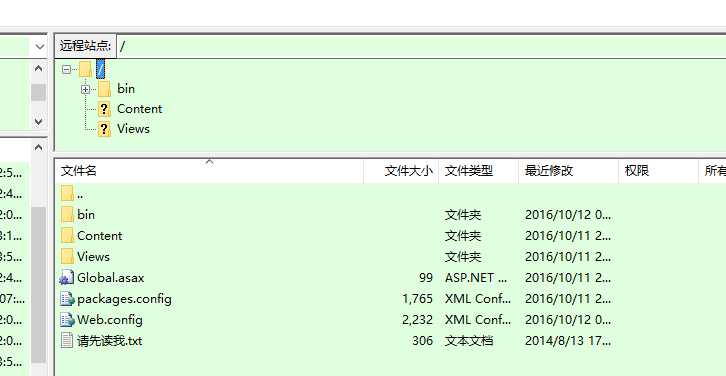Click local tree scrollbar down arrow
Image resolution: width=726 pixels, height=376 pixels.
pyautogui.click(x=38, y=121)
